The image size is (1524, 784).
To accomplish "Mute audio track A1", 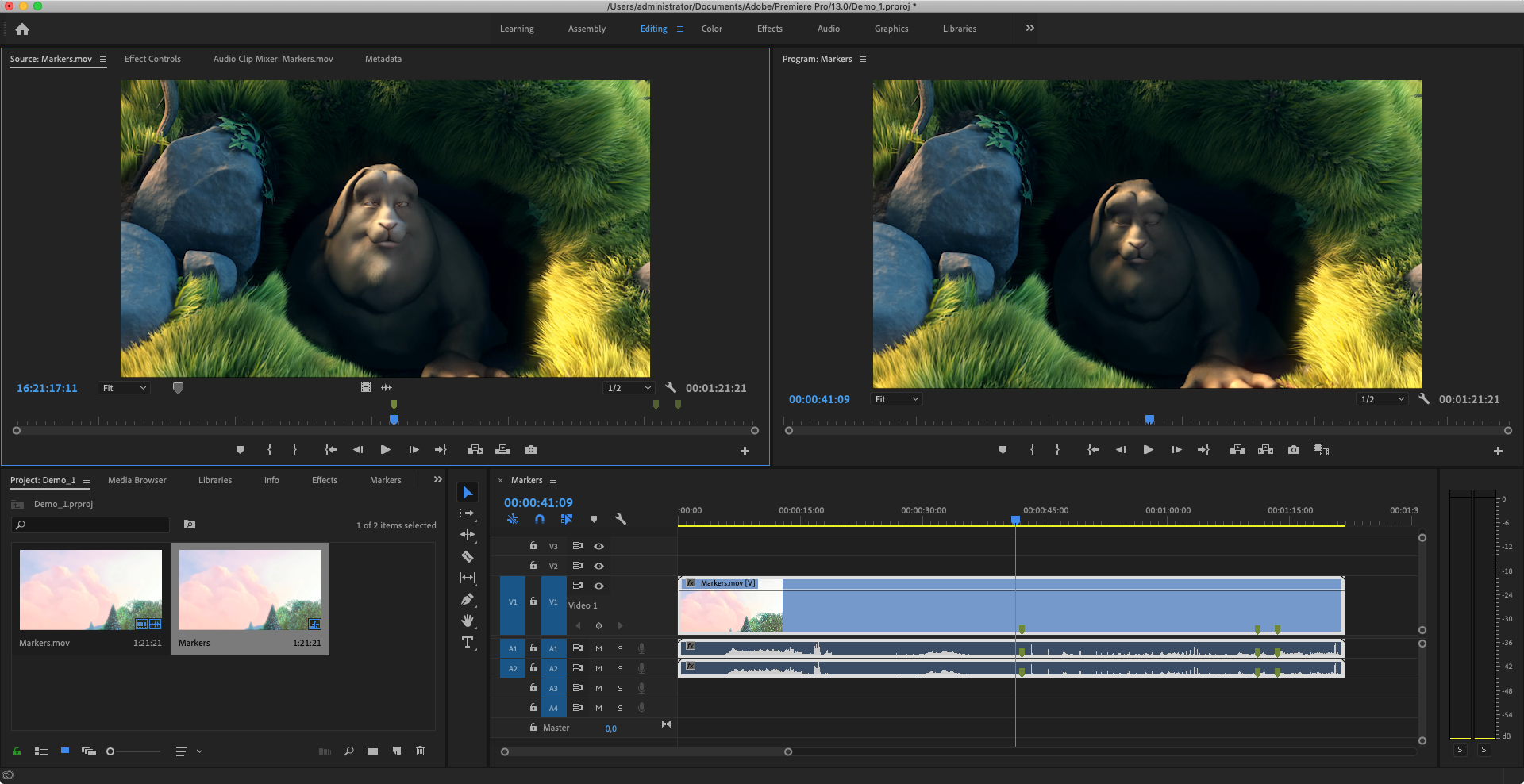I will pos(598,648).
